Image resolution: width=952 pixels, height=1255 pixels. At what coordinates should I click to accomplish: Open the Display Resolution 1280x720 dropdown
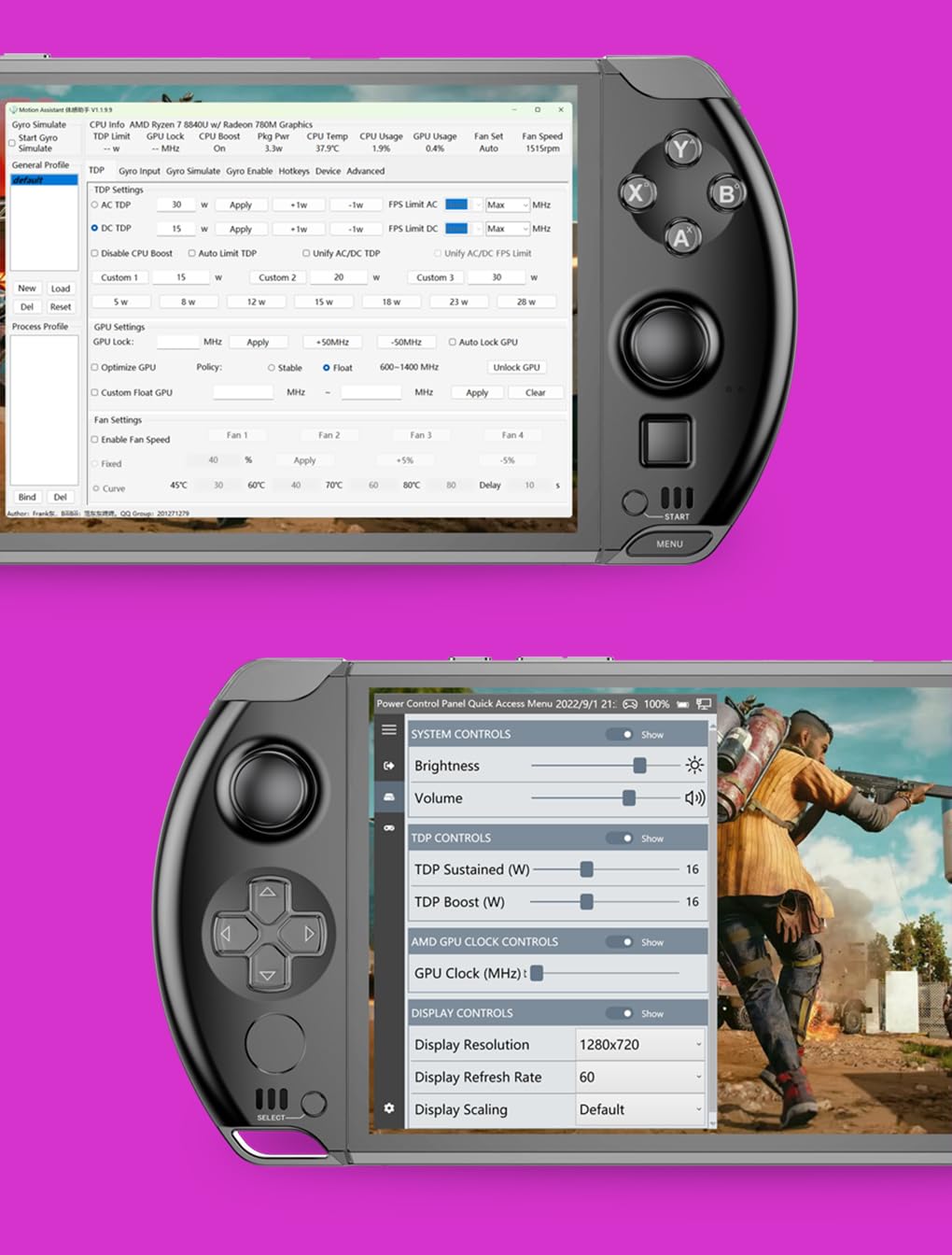tap(640, 1044)
